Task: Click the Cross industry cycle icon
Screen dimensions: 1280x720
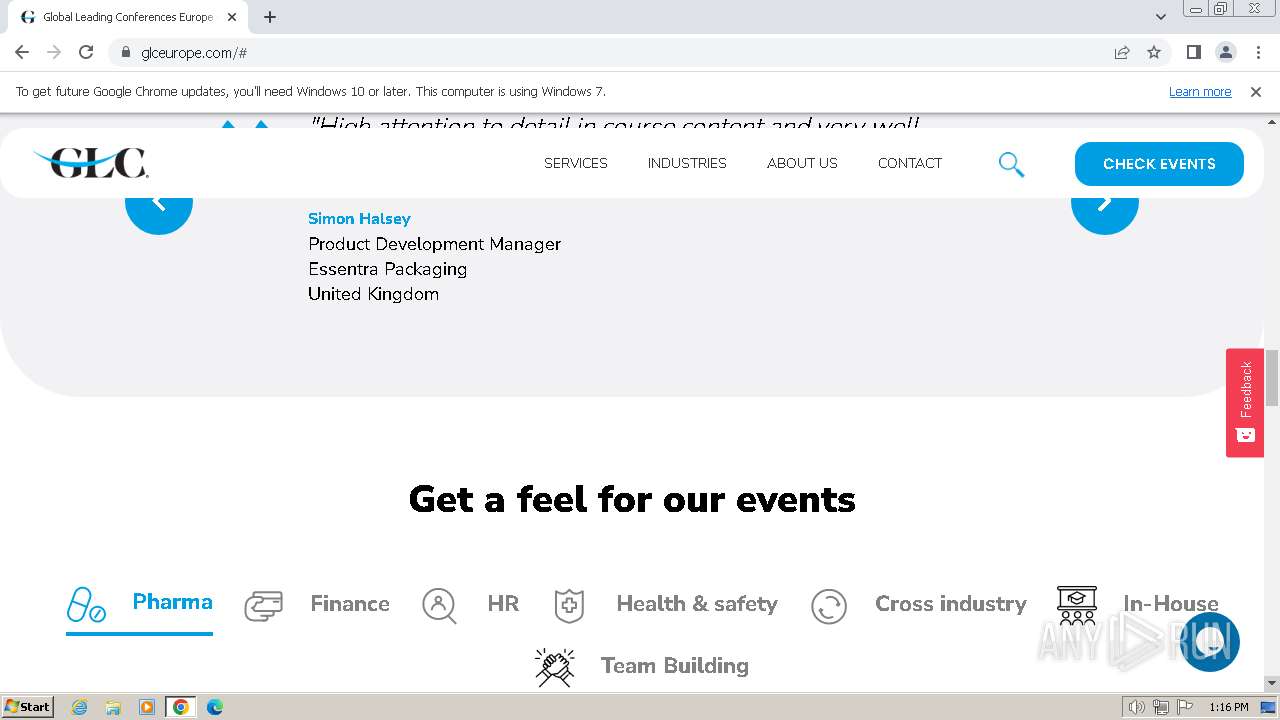Action: 829,605
